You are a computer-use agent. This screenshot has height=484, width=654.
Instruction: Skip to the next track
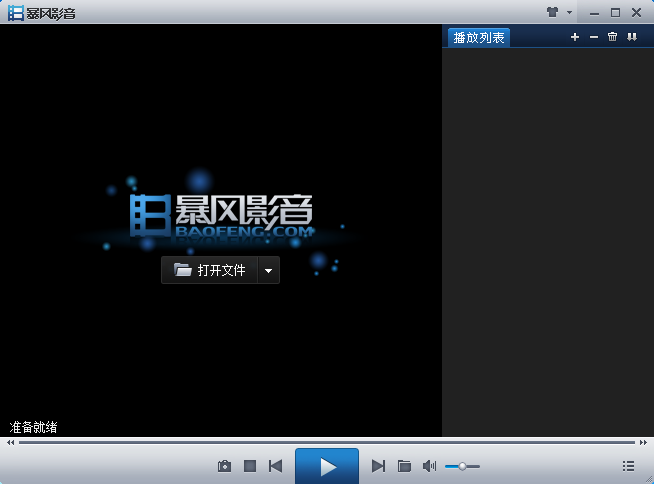tap(378, 466)
